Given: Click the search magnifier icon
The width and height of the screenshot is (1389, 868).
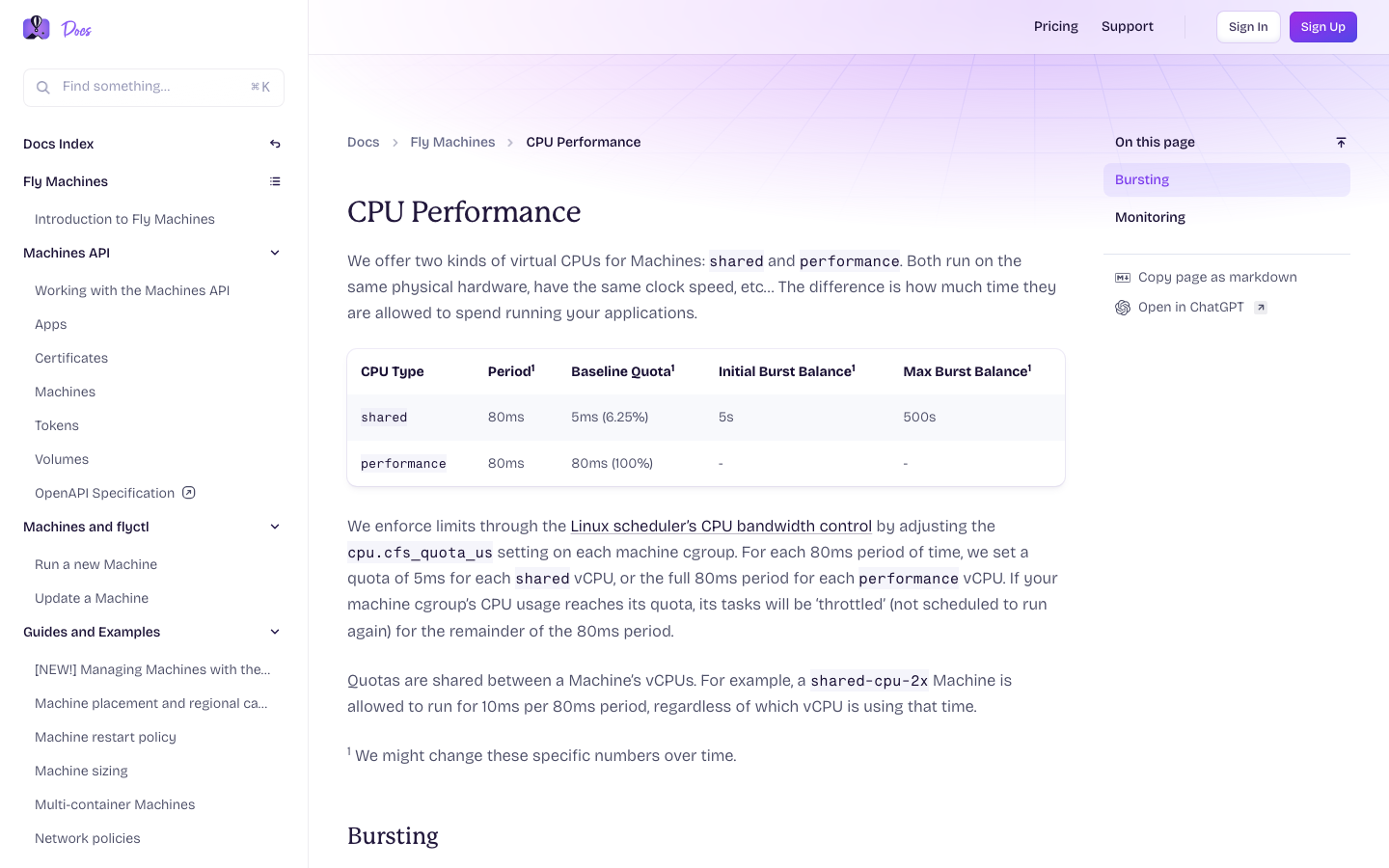Looking at the screenshot, I should point(43,88).
